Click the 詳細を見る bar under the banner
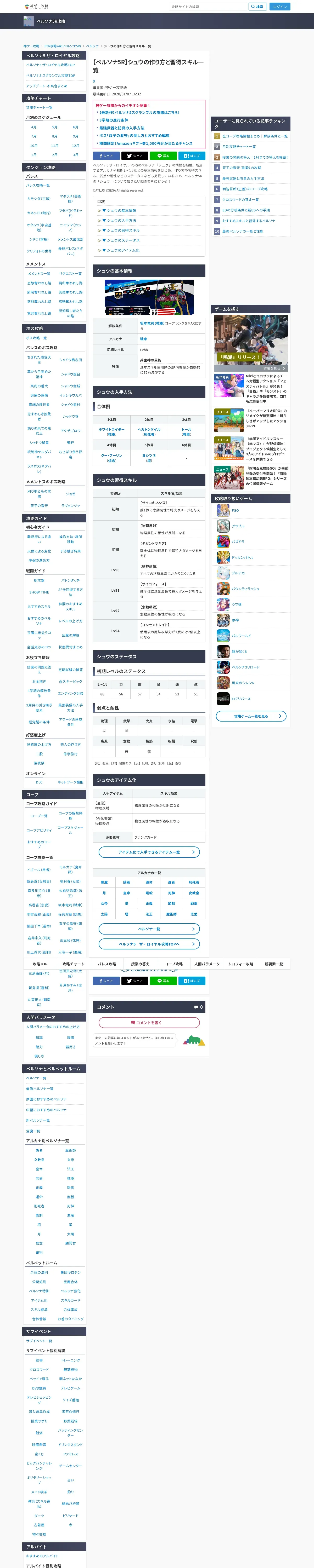 (251, 368)
